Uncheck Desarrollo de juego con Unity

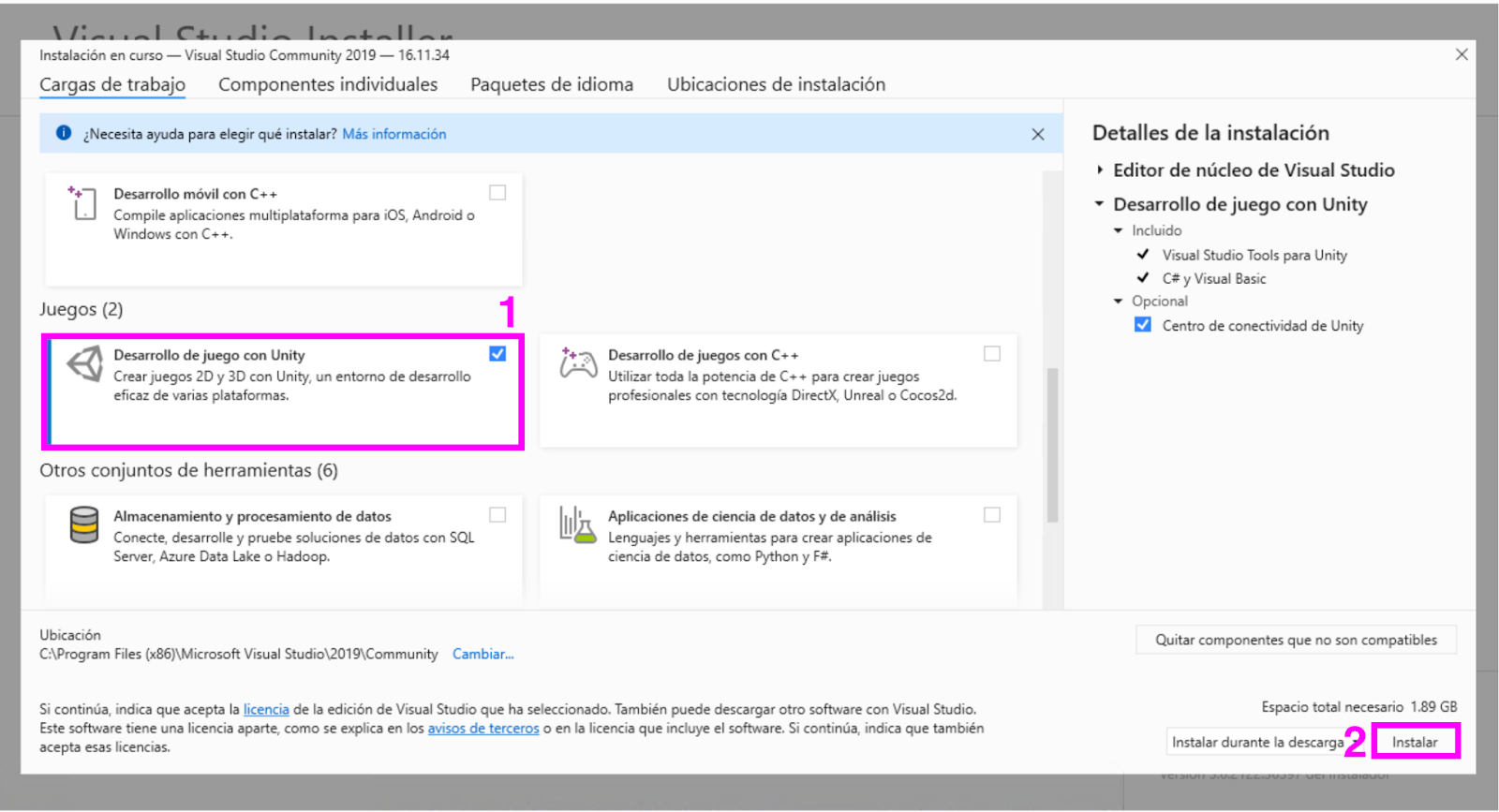(x=497, y=353)
